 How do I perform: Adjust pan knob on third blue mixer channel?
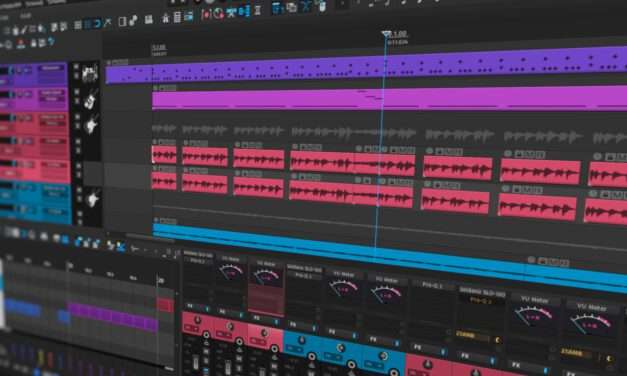point(383,355)
